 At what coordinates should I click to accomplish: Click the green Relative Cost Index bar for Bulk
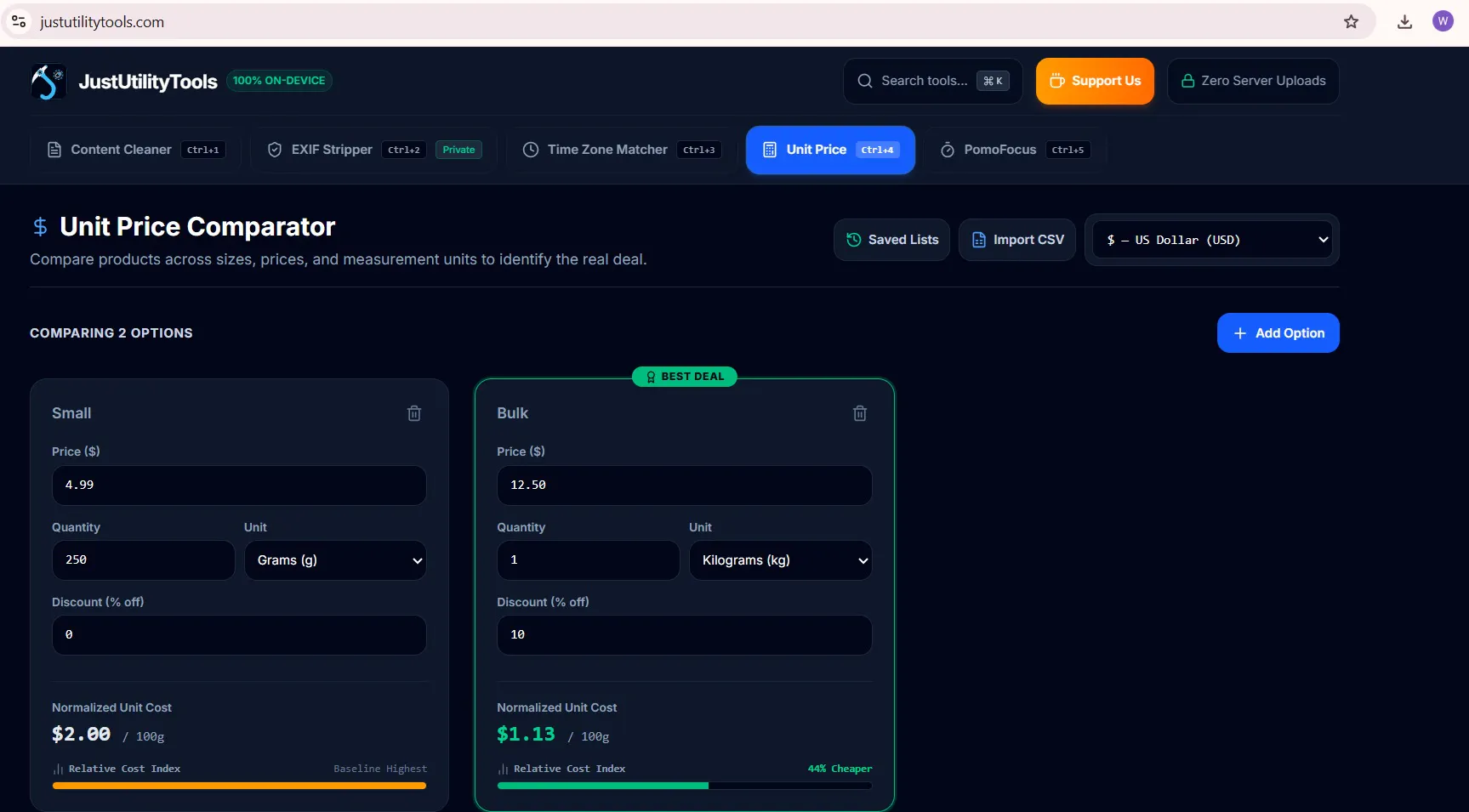pos(602,786)
